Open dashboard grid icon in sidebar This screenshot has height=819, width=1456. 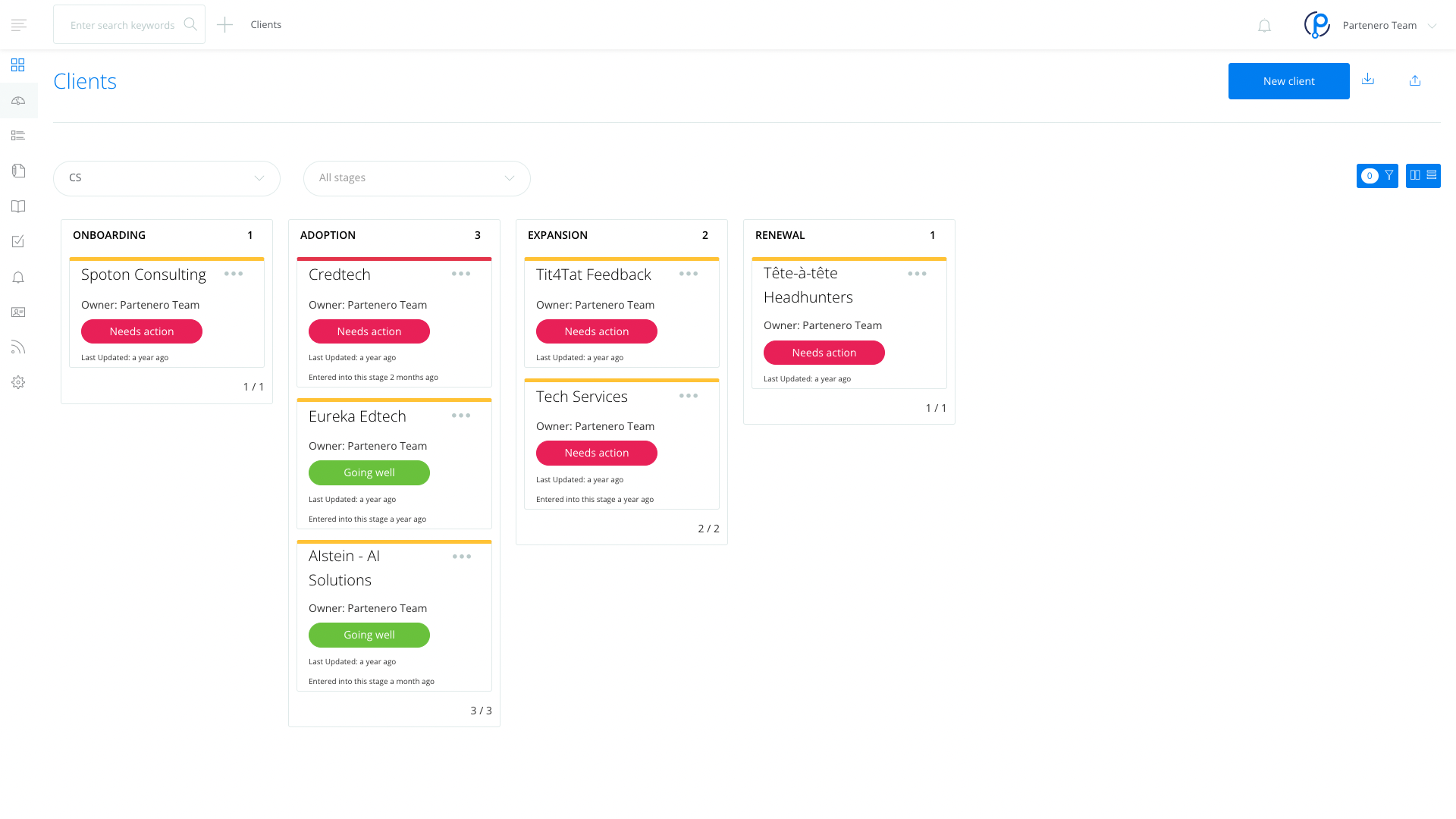(18, 65)
